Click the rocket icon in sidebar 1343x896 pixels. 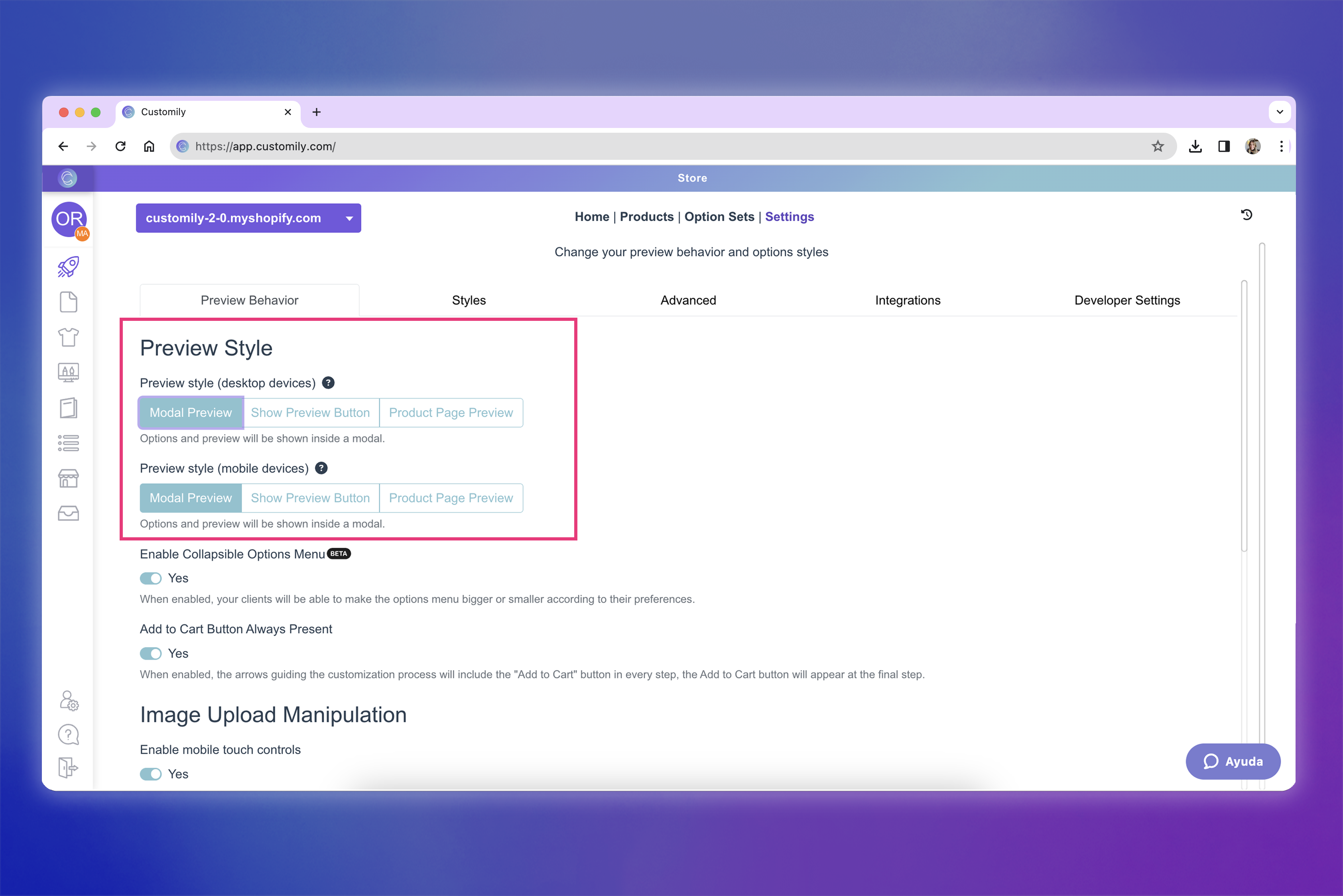click(68, 267)
